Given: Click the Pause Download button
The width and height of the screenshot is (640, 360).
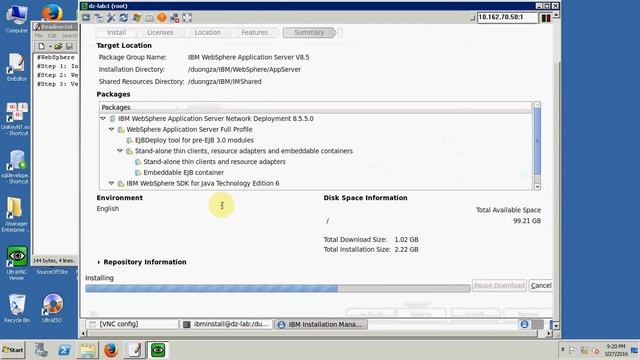Looking at the screenshot, I should point(499,285).
